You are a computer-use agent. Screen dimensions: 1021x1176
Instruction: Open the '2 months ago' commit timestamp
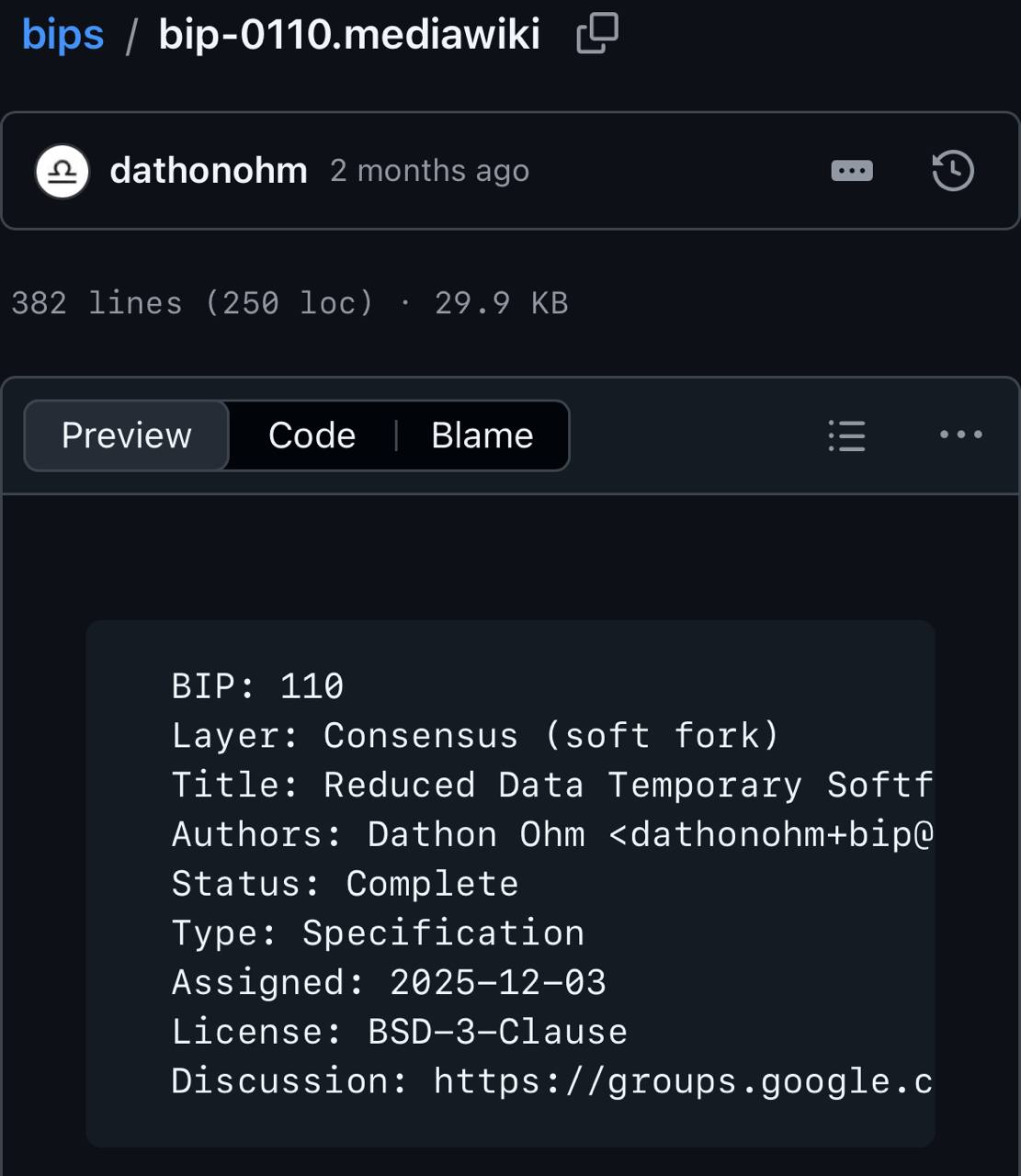coord(429,171)
